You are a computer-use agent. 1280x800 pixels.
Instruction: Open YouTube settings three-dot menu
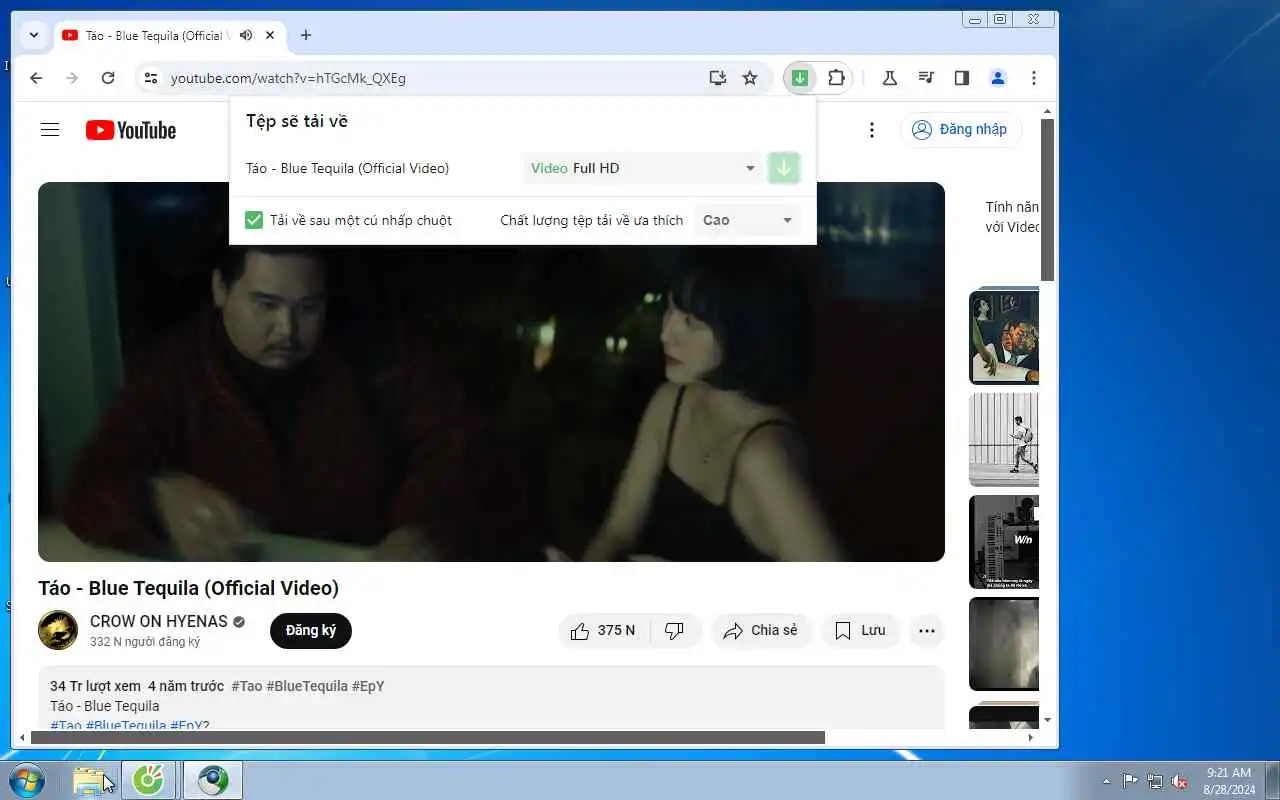(x=872, y=130)
